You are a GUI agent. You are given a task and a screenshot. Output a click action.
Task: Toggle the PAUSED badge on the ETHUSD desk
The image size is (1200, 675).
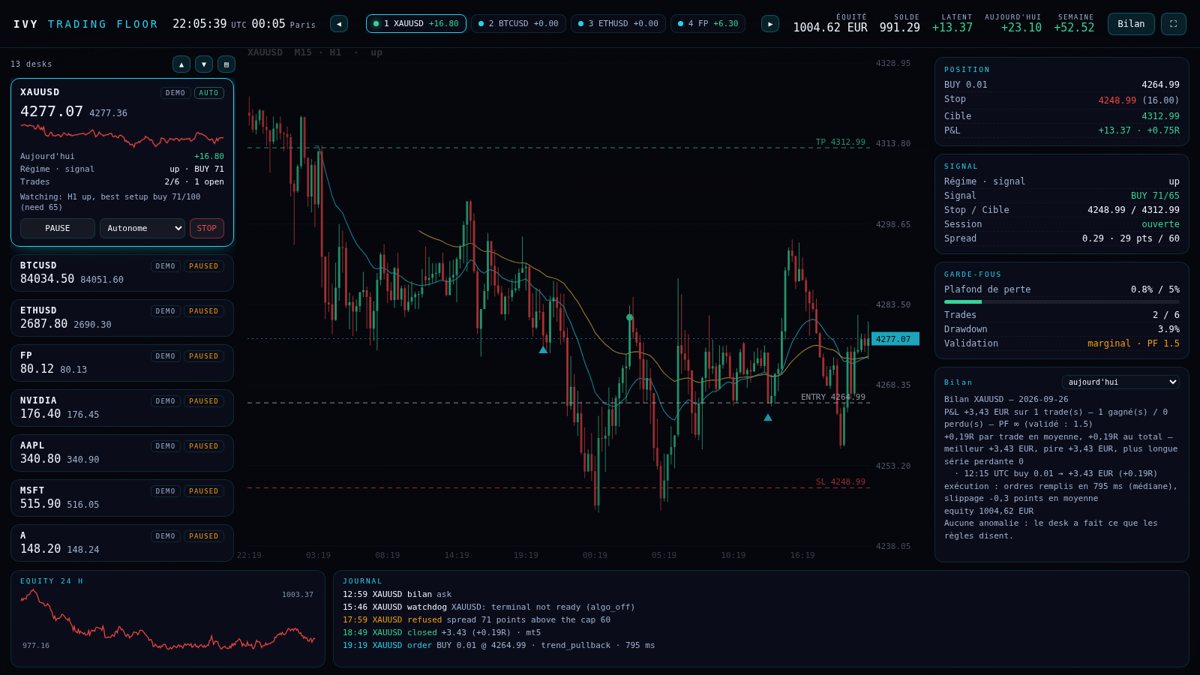coord(204,311)
